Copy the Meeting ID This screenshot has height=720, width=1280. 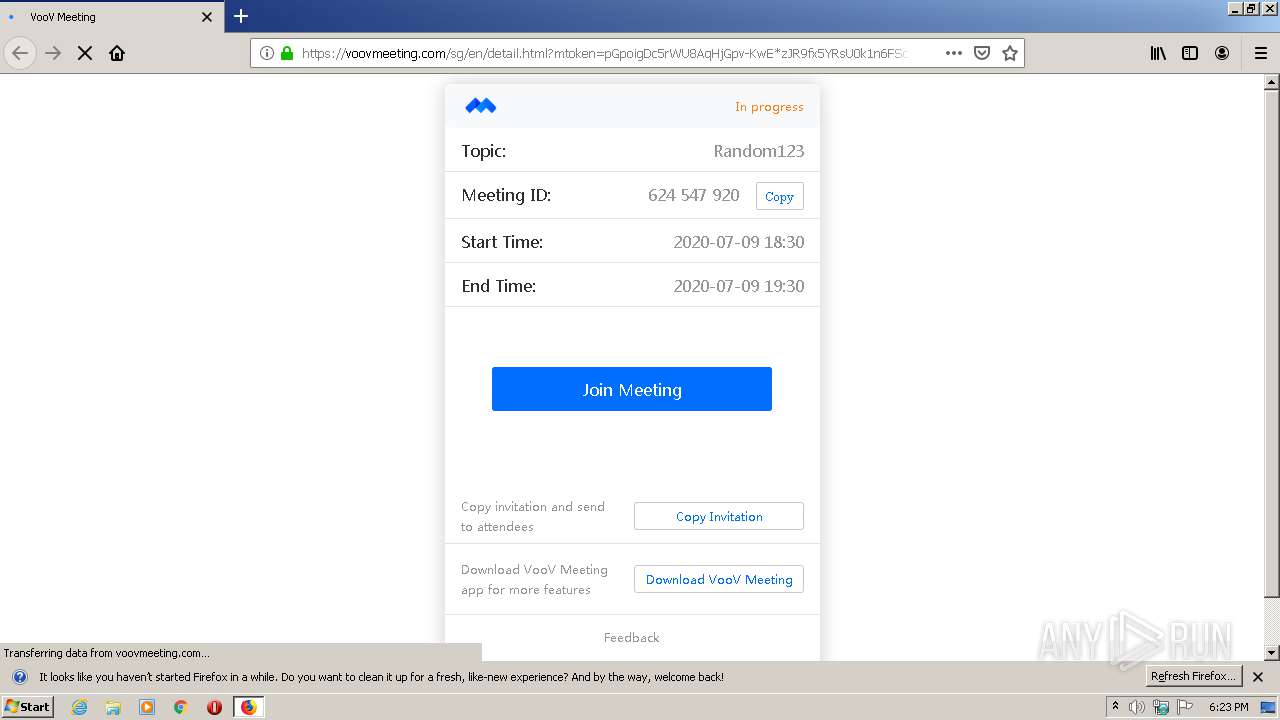[779, 196]
